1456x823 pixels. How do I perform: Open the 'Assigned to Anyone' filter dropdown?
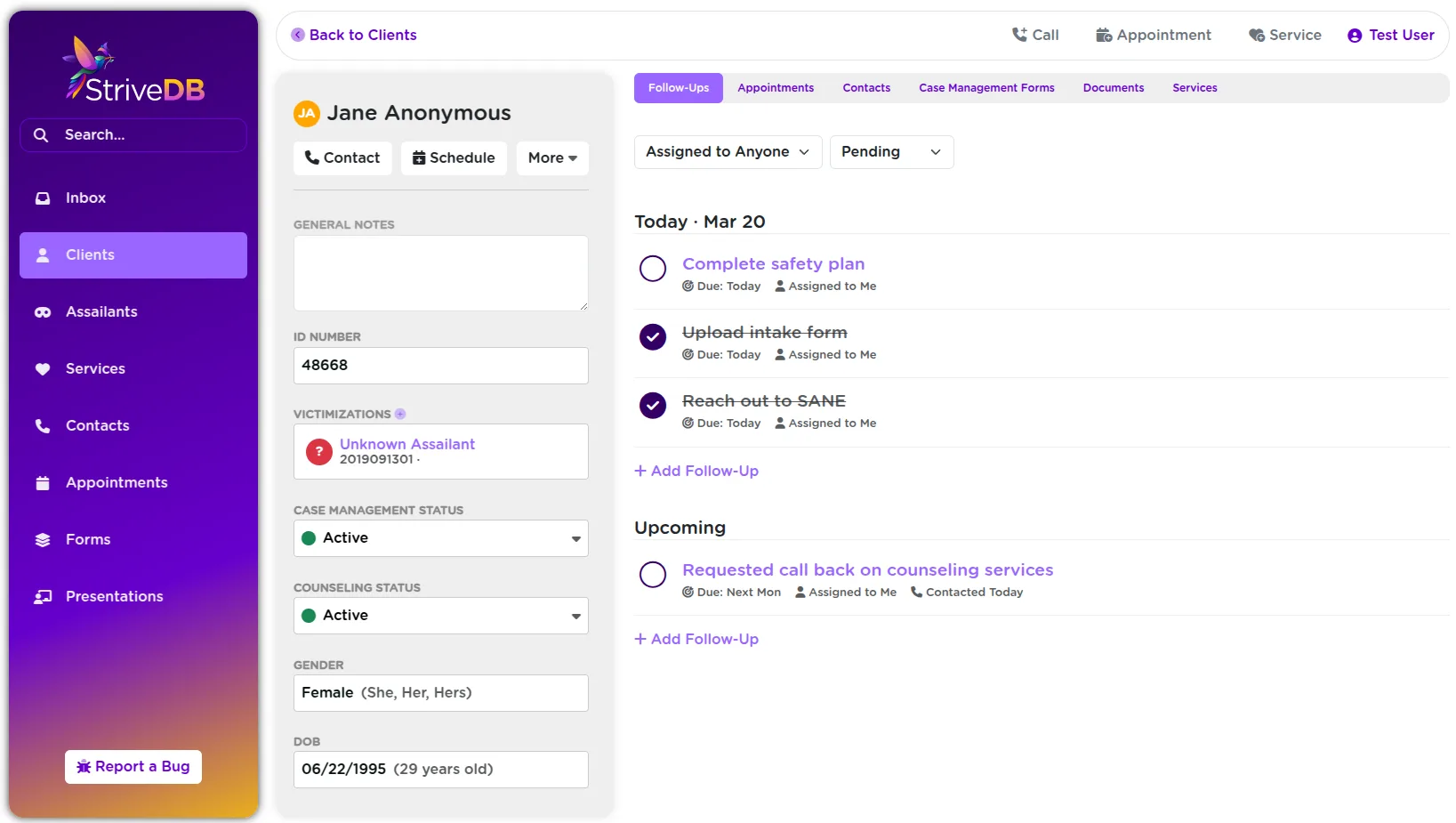tap(727, 152)
